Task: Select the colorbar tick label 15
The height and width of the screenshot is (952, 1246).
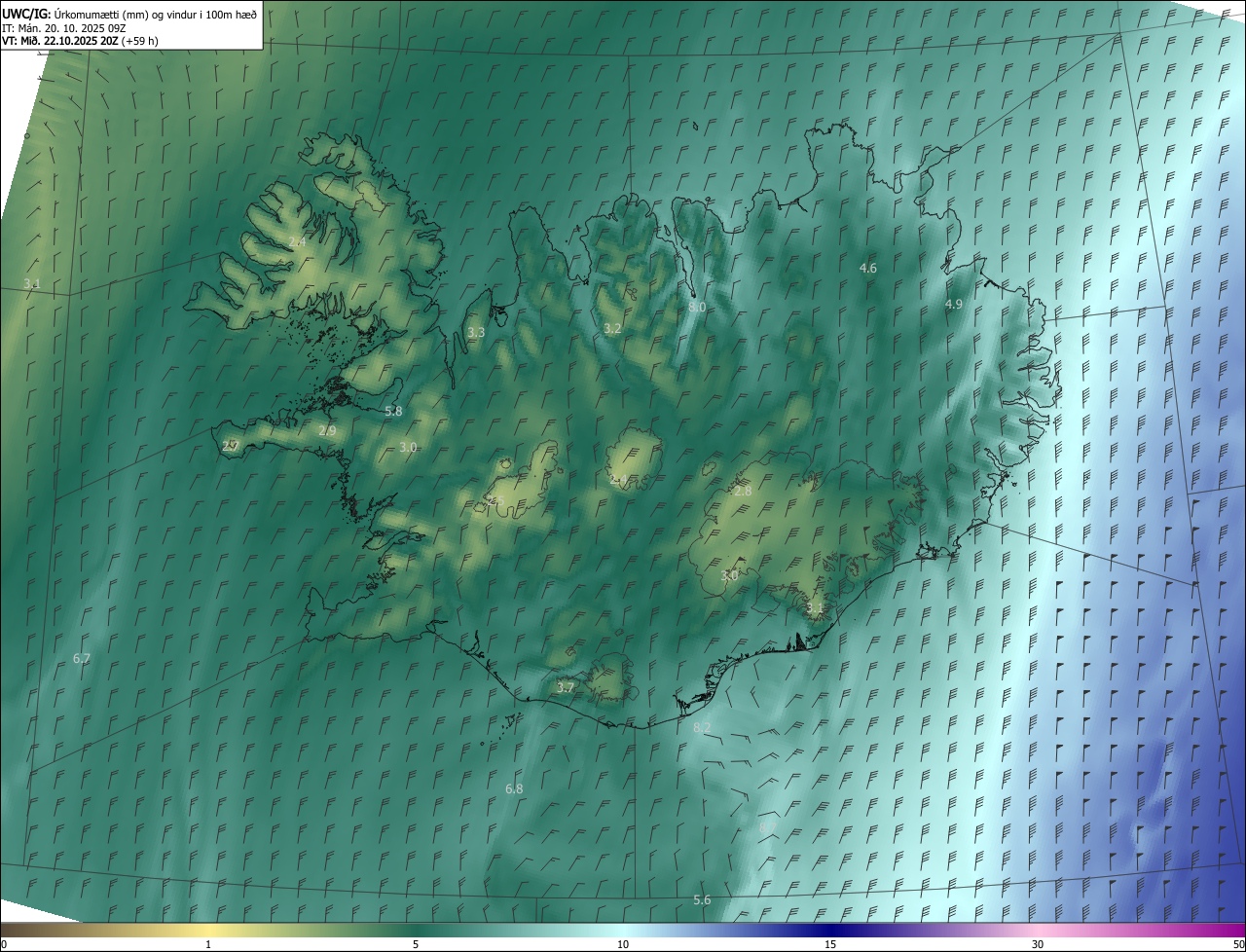Action: pos(830,944)
